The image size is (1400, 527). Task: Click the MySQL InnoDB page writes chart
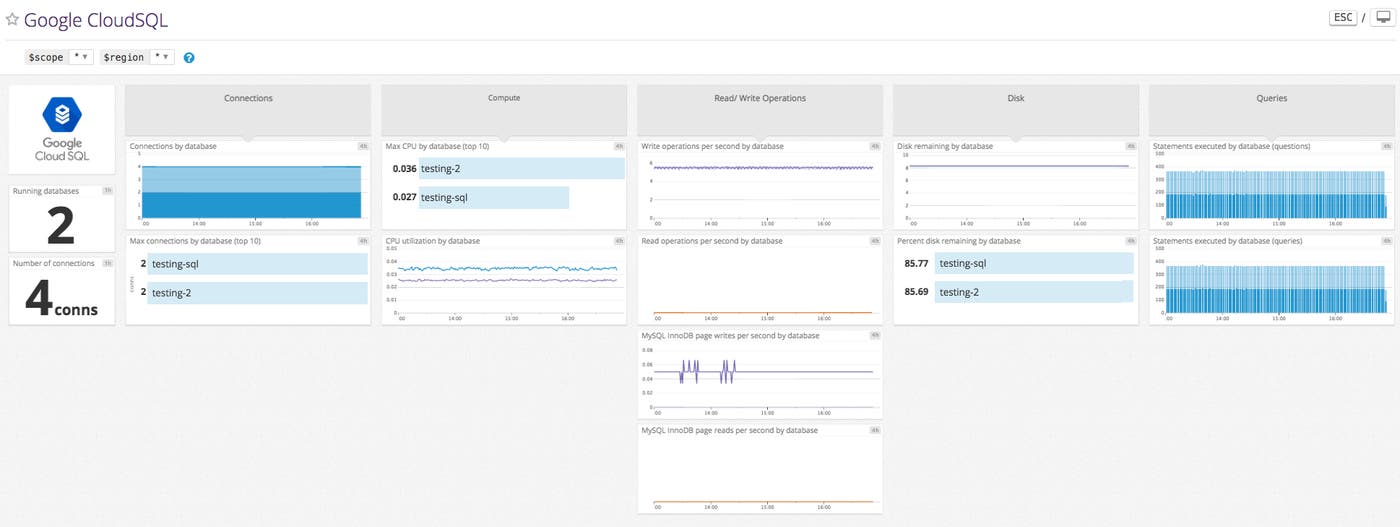761,377
